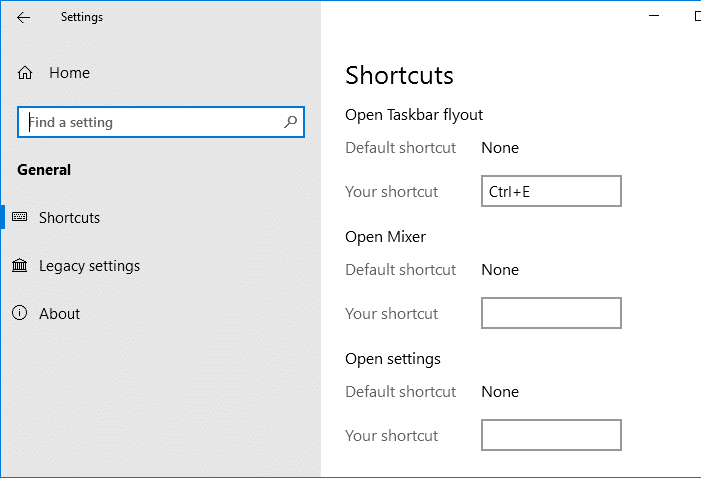Click the Taskbar flyout shortcut field showing Ctrl+E
The height and width of the screenshot is (478, 701).
pyautogui.click(x=551, y=191)
